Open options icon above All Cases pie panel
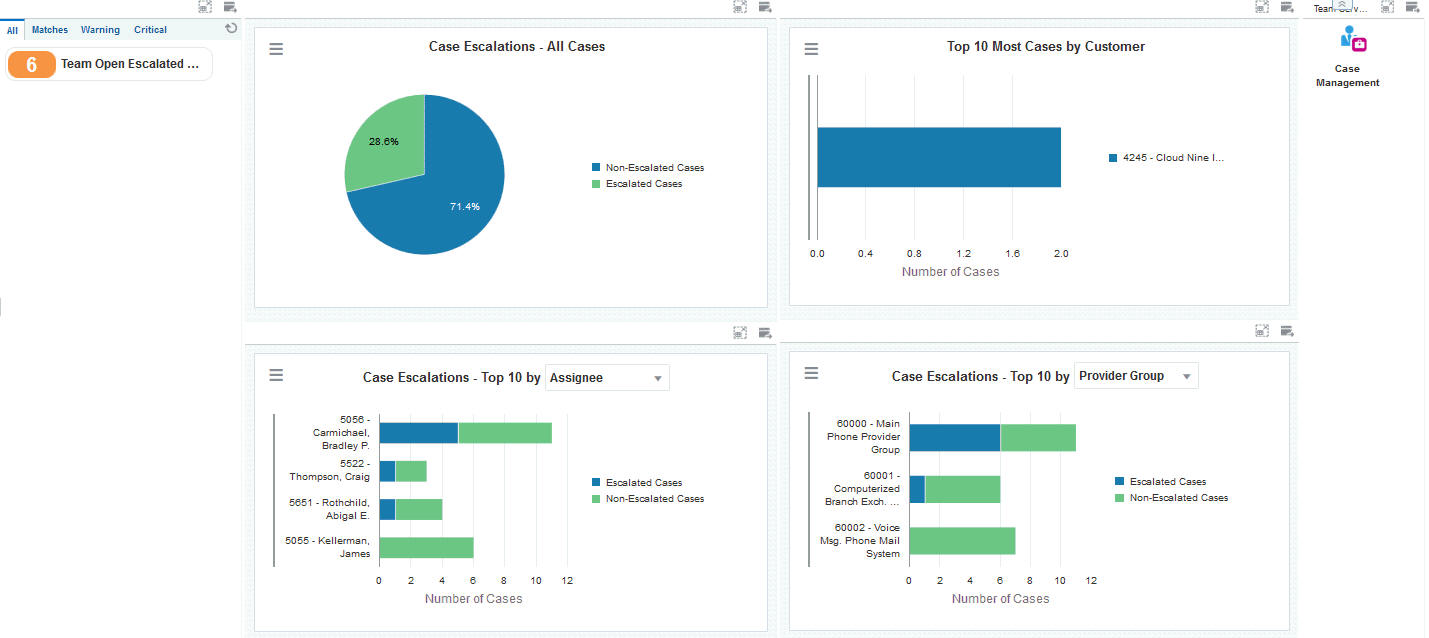The height and width of the screenshot is (638, 1429). 765,6
